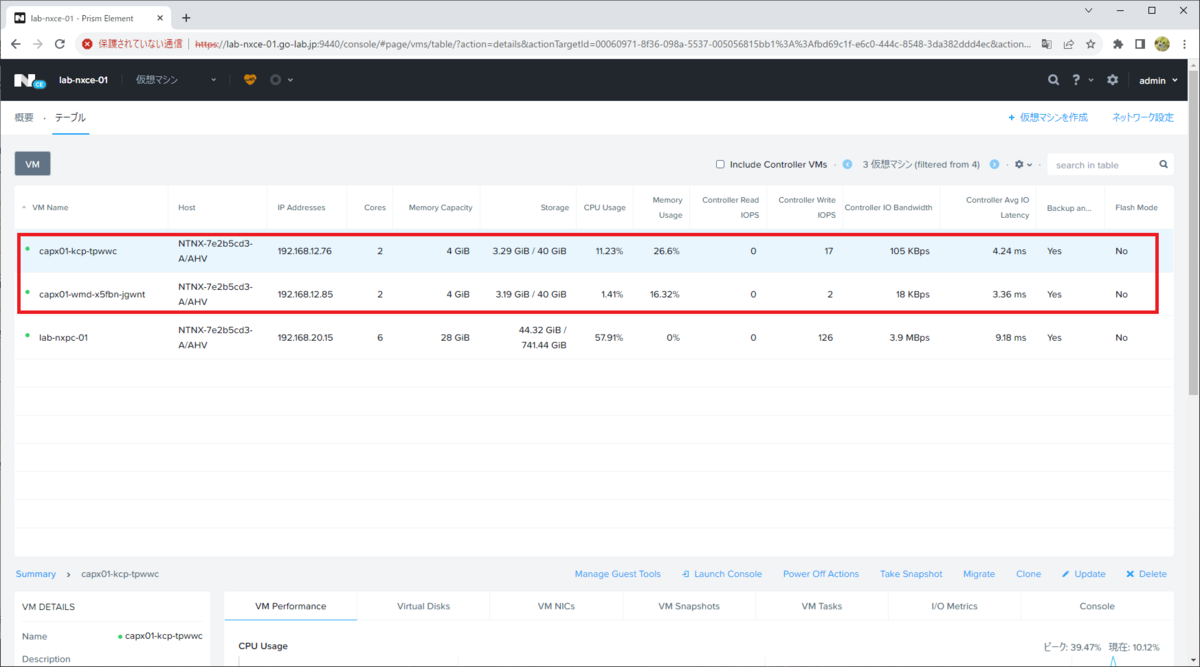Switch to the 概要 view
The height and width of the screenshot is (667, 1200).
(24, 118)
